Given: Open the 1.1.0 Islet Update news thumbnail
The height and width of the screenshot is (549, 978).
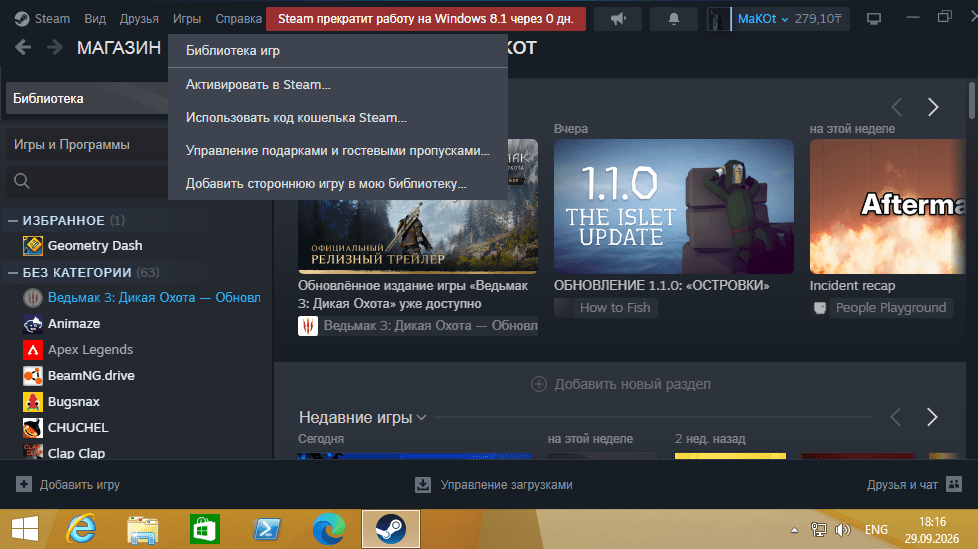Looking at the screenshot, I should (x=674, y=206).
